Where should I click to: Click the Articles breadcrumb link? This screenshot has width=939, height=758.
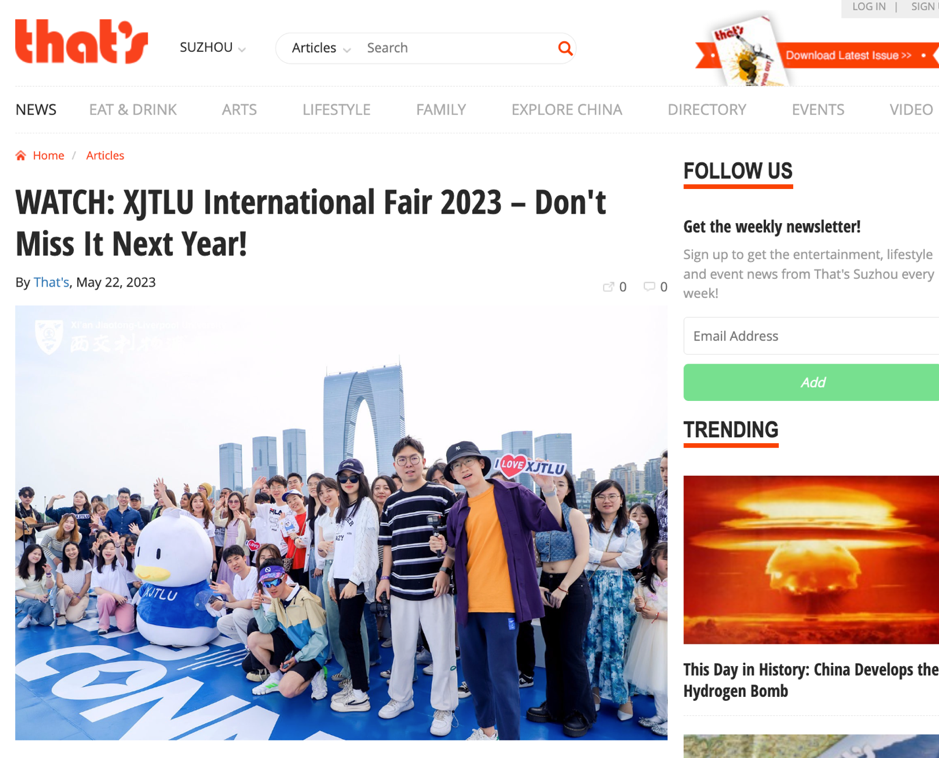click(105, 156)
